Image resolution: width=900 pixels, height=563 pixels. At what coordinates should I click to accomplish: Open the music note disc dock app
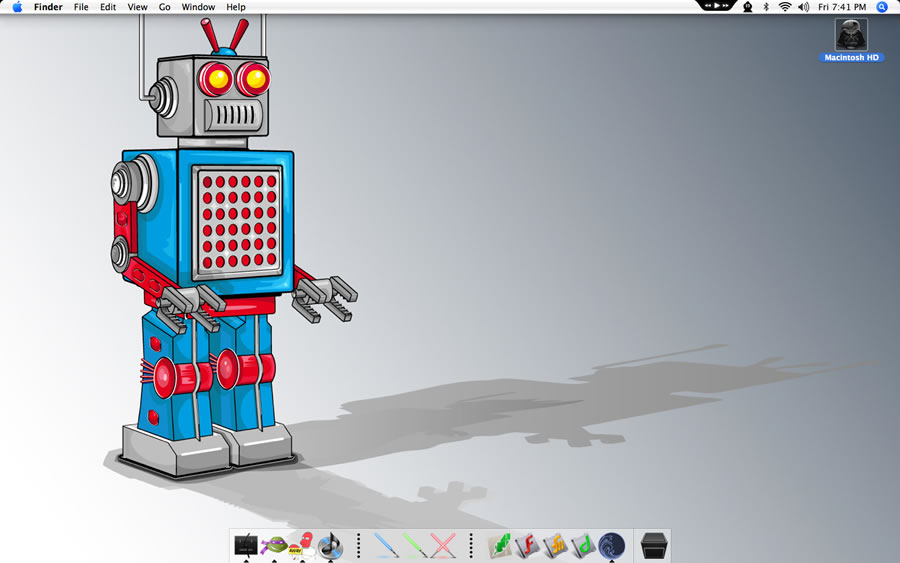tap(330, 545)
